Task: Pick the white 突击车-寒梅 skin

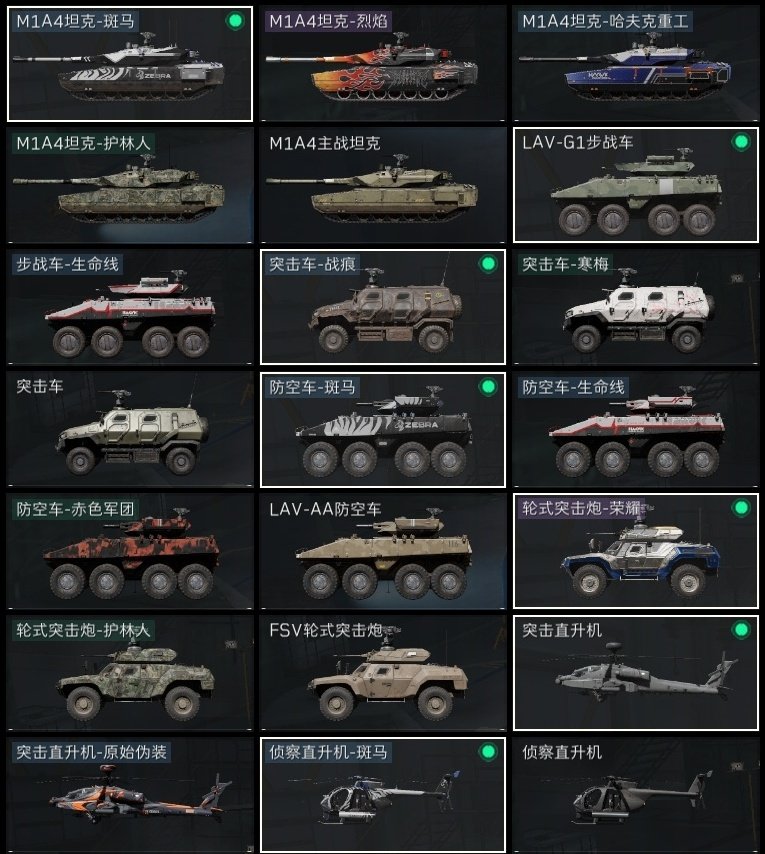Action: (635, 307)
